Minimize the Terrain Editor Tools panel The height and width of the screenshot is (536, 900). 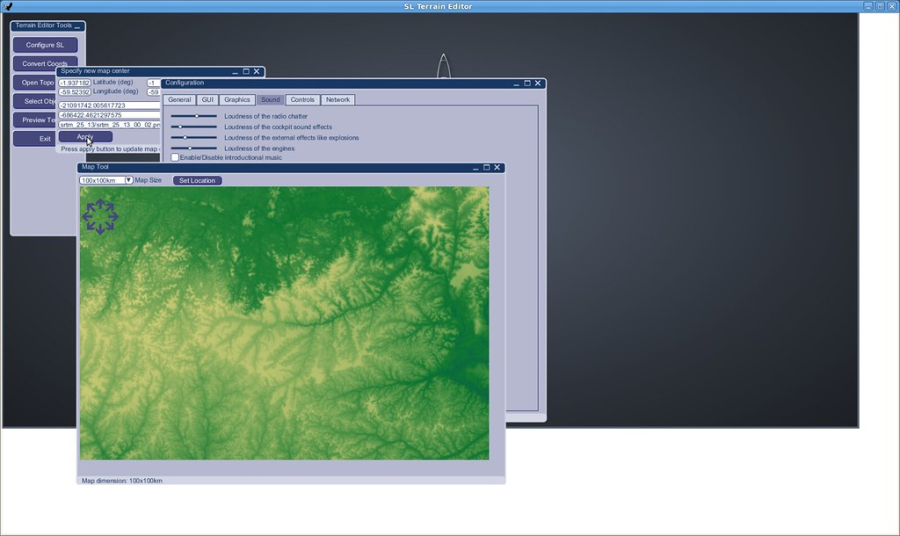pos(79,26)
